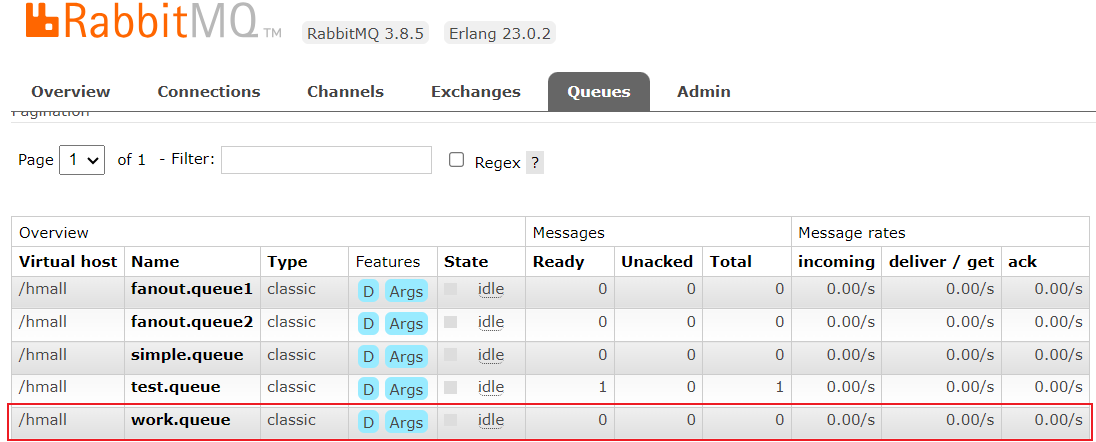Click Args badge for fanout.queue1
Screen dimensions: 1096x442
point(406,291)
